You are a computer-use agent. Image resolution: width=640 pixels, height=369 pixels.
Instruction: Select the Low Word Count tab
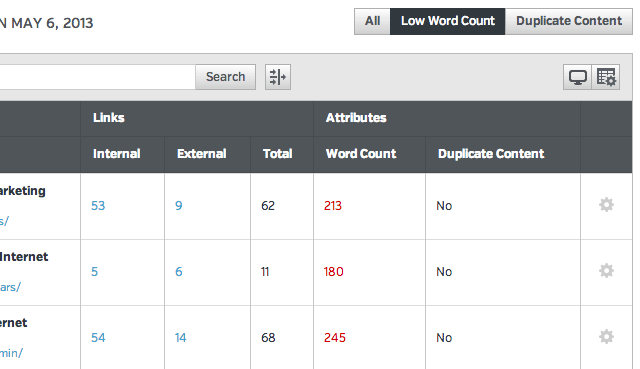448,21
